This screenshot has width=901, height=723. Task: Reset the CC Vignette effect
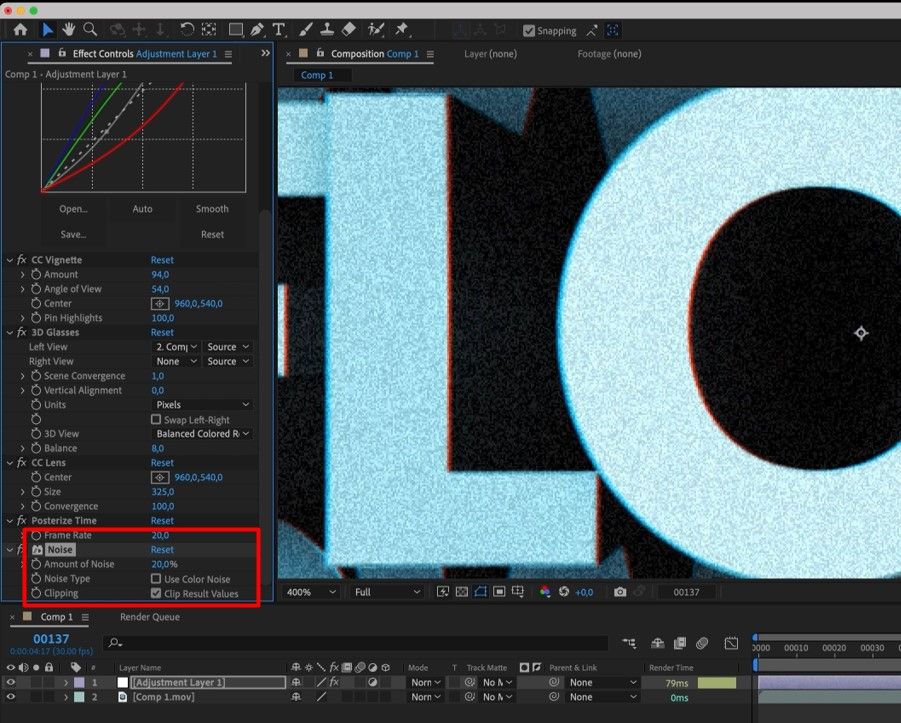click(x=162, y=260)
